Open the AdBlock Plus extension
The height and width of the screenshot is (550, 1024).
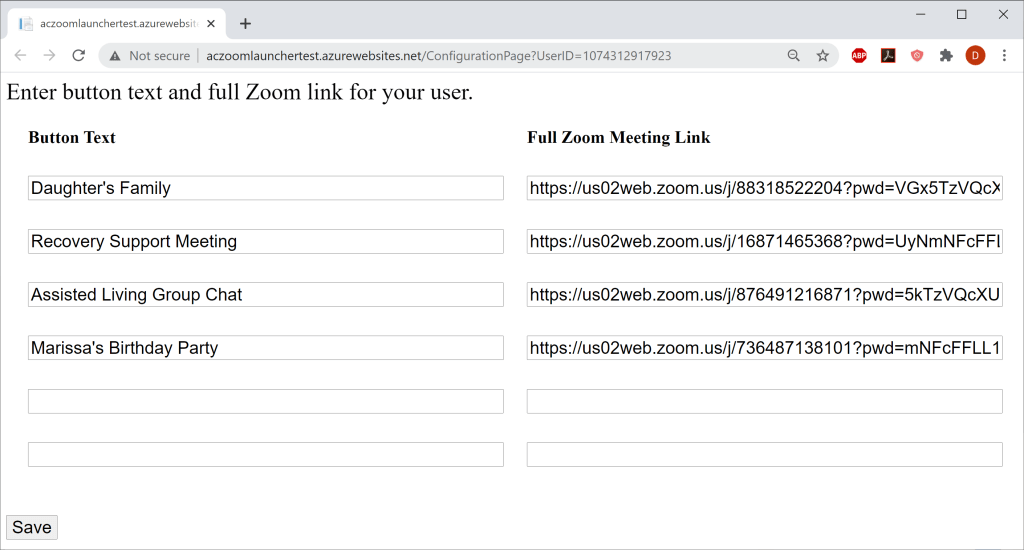pyautogui.click(x=859, y=56)
